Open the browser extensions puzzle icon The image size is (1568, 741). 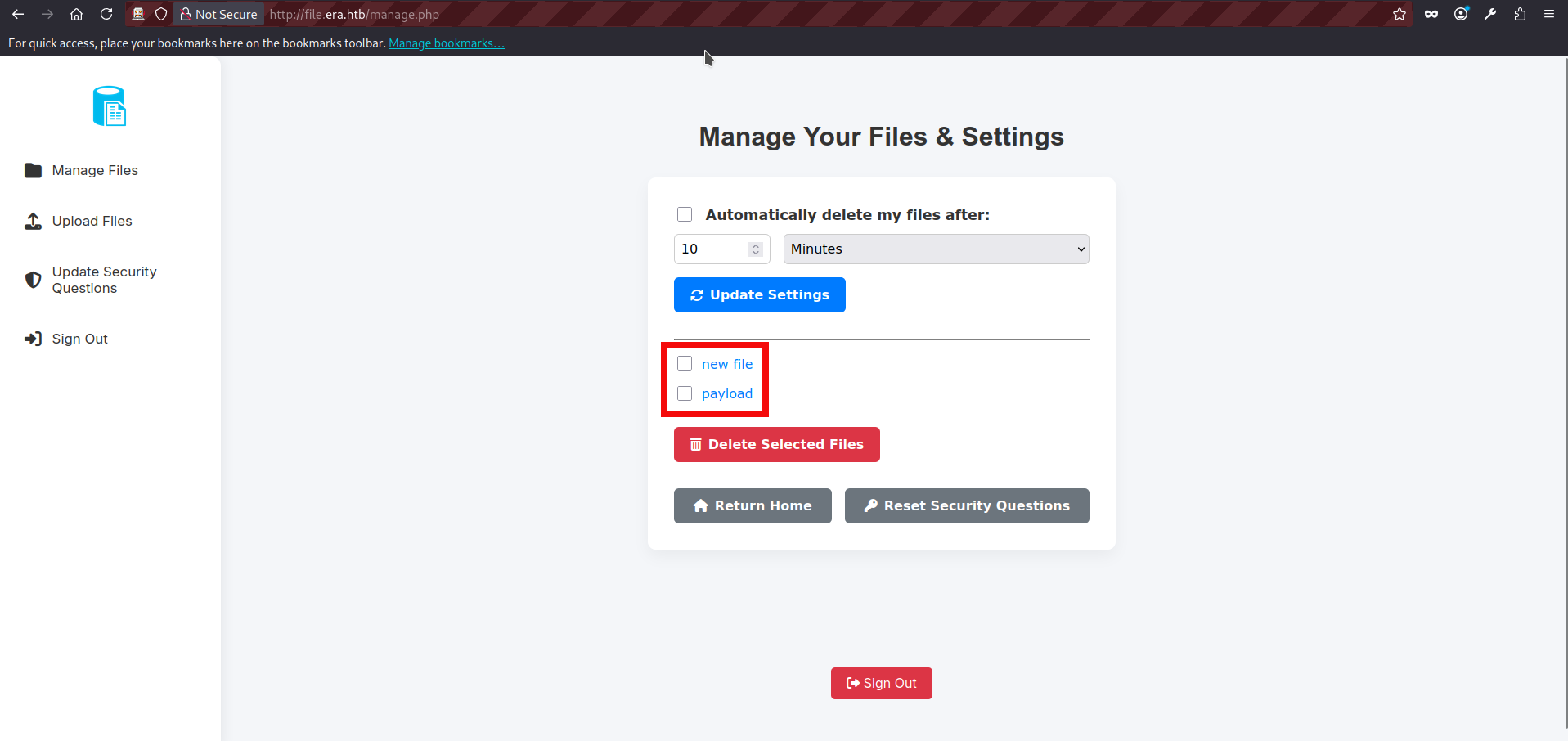tap(1520, 14)
